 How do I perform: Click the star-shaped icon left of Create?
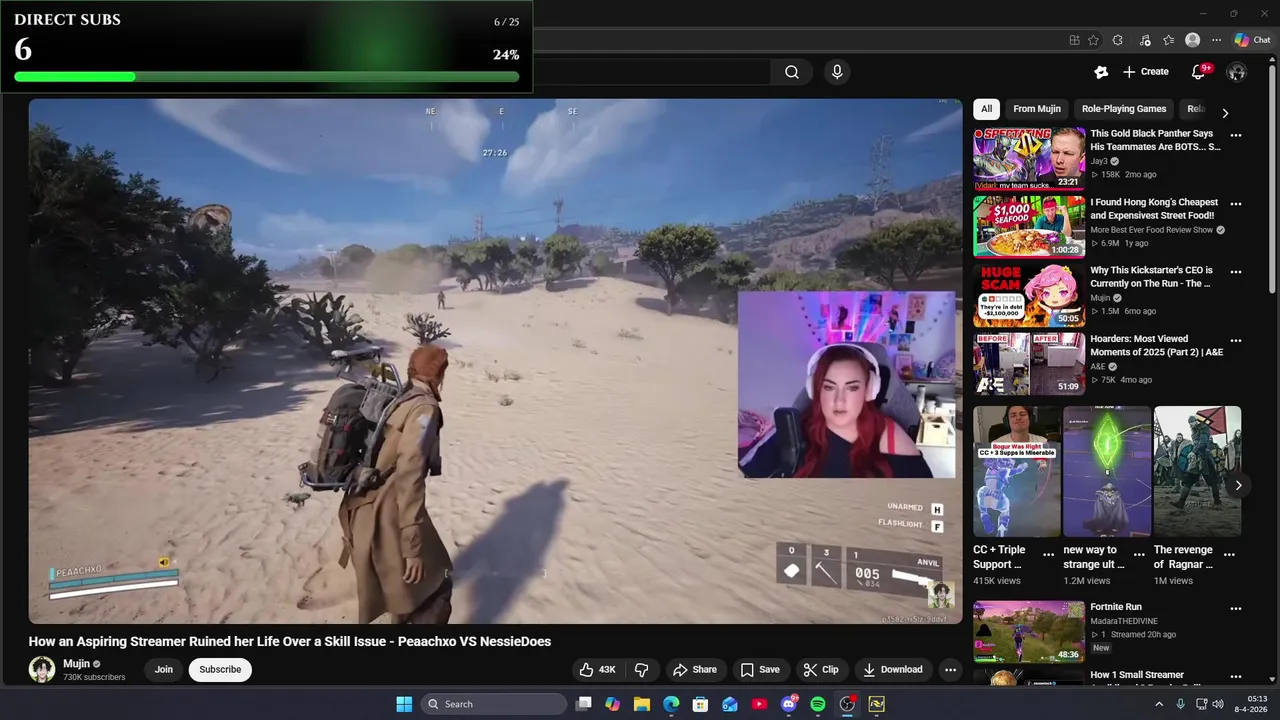(1101, 72)
